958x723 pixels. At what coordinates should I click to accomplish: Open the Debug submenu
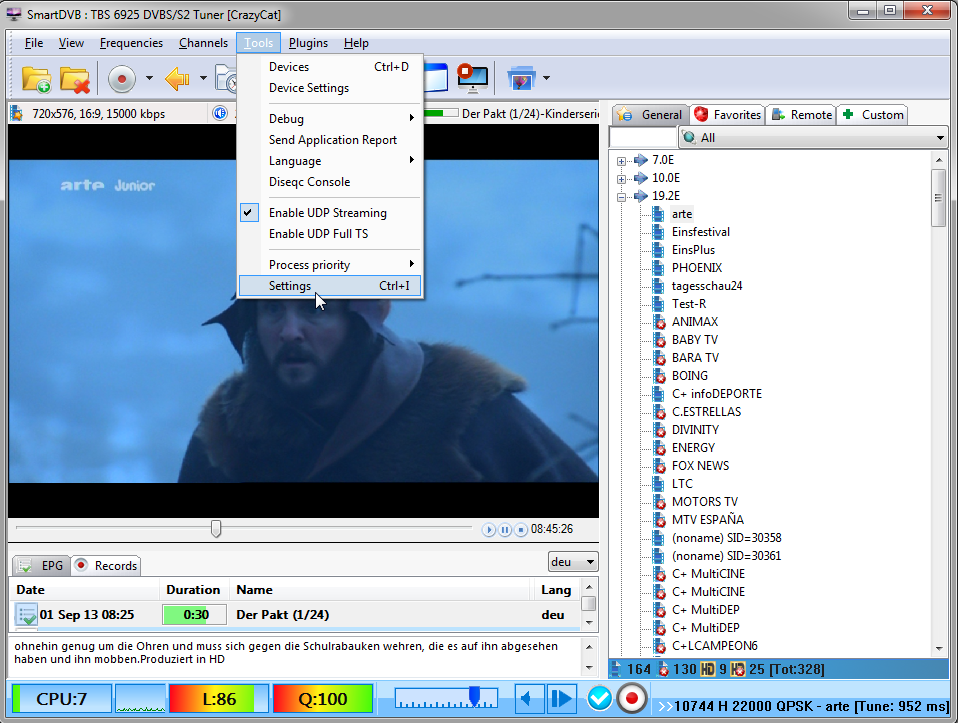coord(330,119)
